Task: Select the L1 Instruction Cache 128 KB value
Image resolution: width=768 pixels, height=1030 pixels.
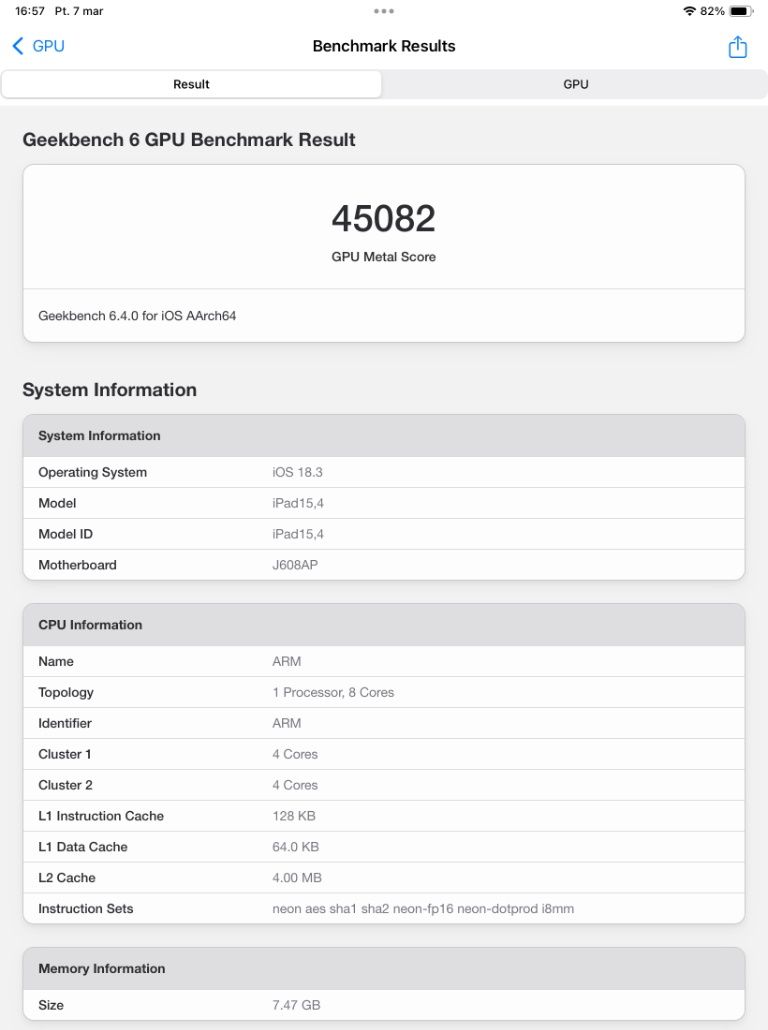Action: [x=294, y=816]
